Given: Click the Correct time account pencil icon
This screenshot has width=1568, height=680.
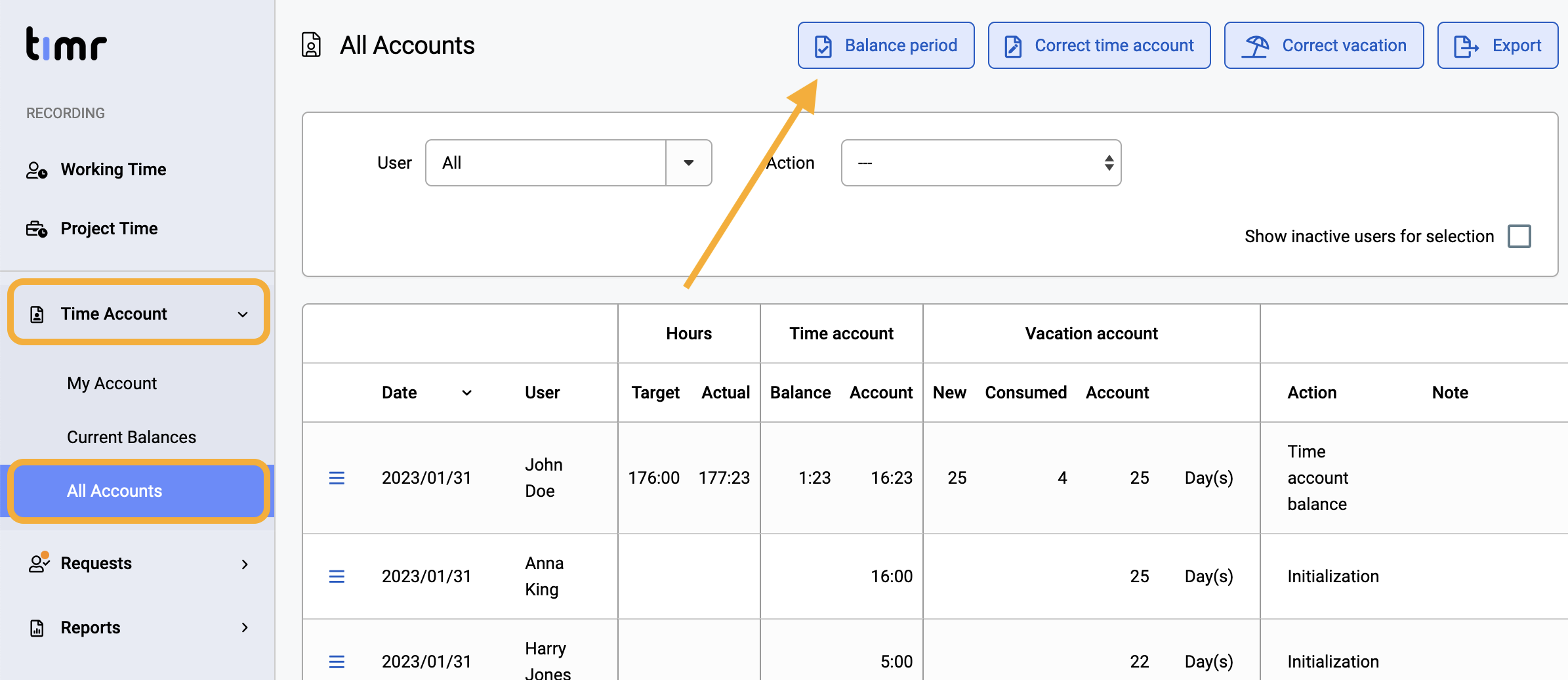Looking at the screenshot, I should coord(1013,46).
